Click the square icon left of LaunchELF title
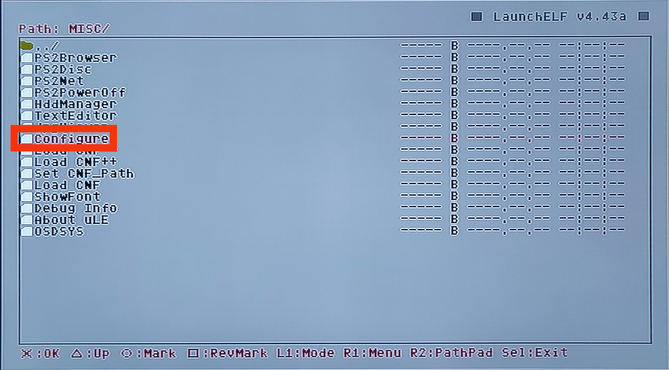 [476, 17]
